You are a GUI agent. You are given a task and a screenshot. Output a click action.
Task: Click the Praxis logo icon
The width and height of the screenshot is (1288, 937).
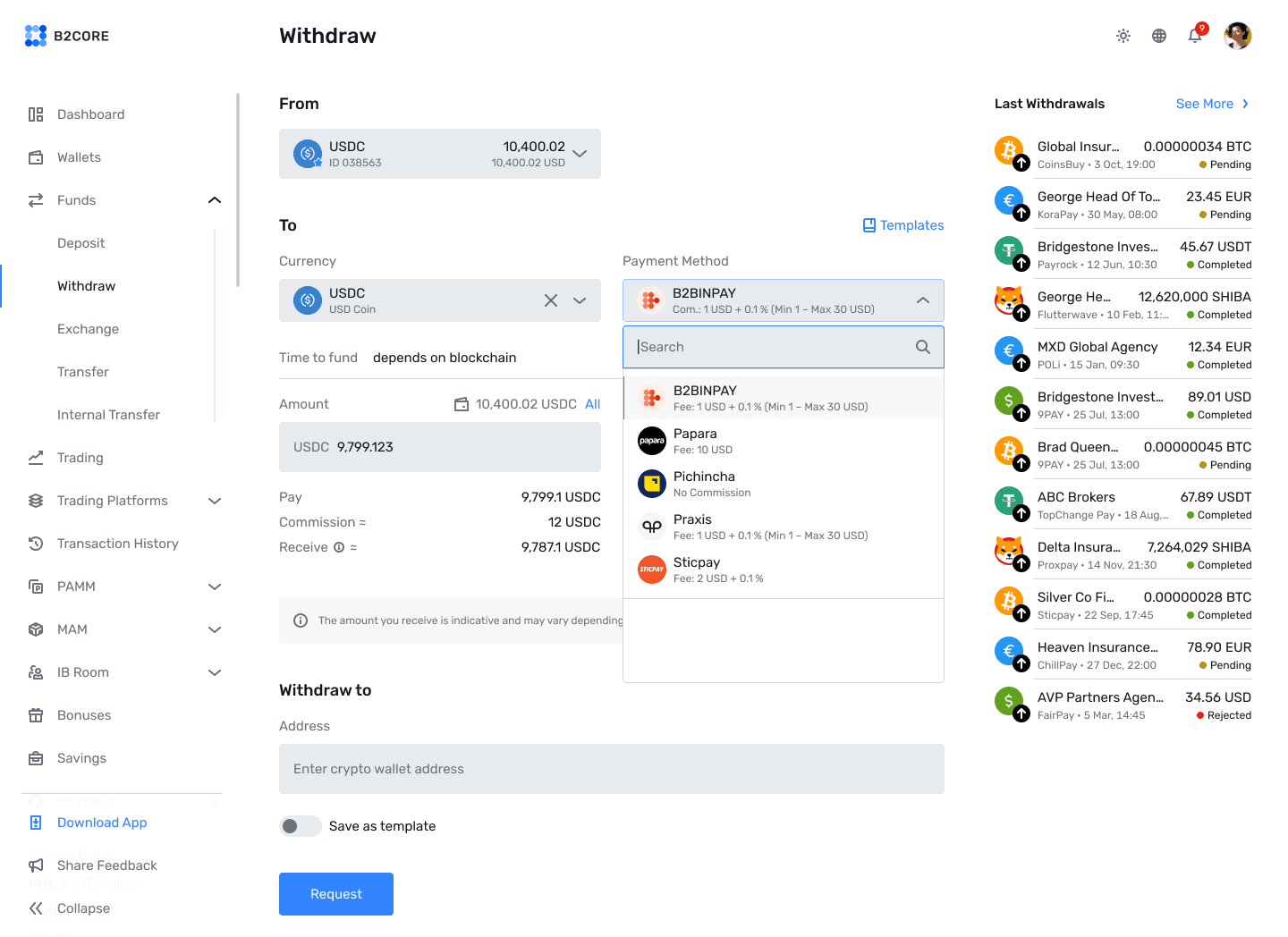(x=652, y=527)
